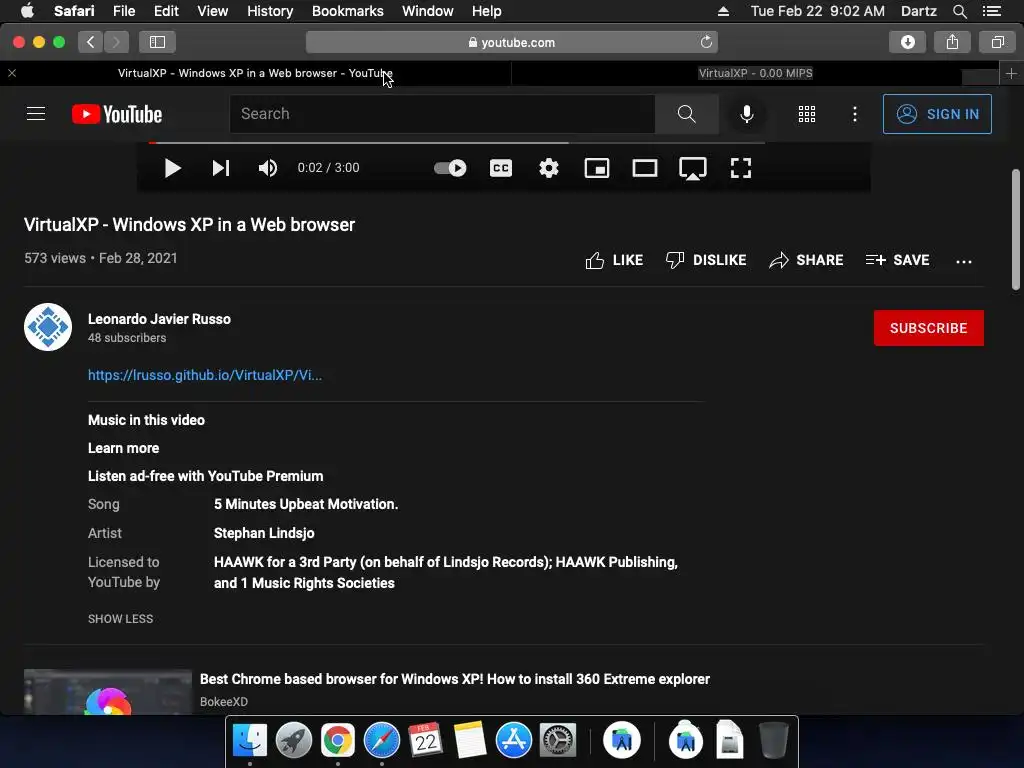Open Finder from the Dock
This screenshot has width=1024, height=768.
pos(250,741)
